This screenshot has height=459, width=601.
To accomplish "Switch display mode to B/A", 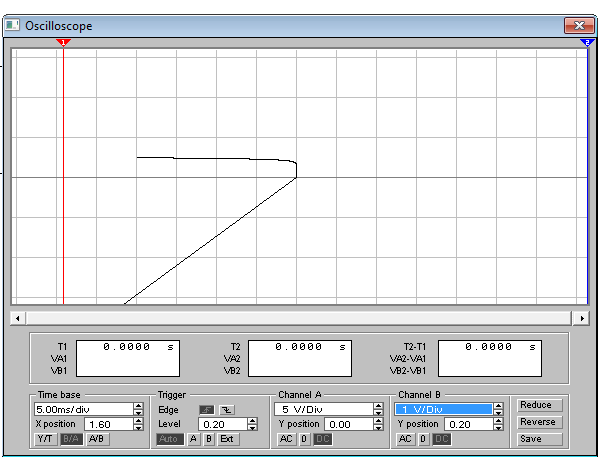I will (x=71, y=439).
